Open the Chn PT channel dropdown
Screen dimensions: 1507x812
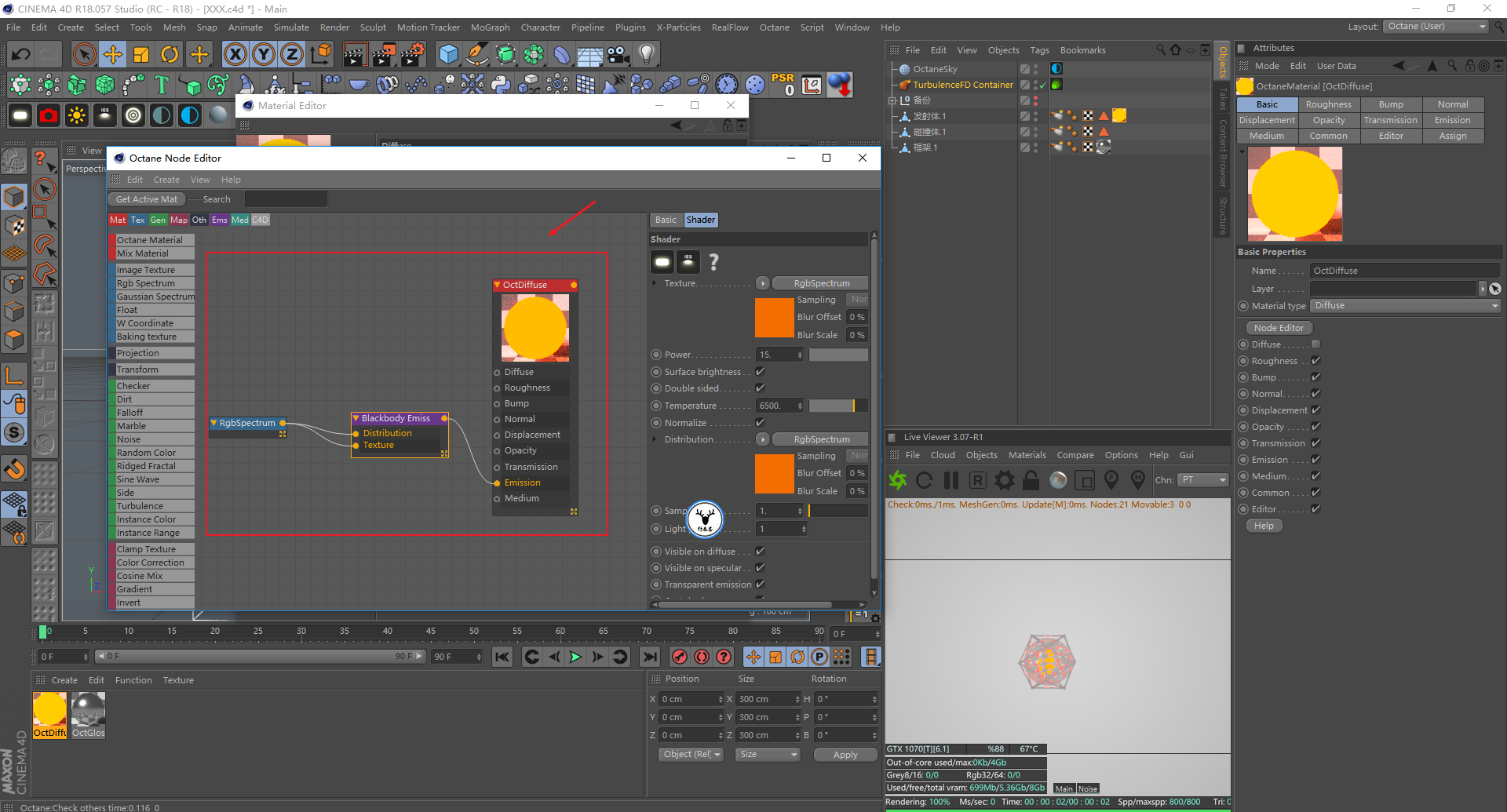pos(1202,479)
